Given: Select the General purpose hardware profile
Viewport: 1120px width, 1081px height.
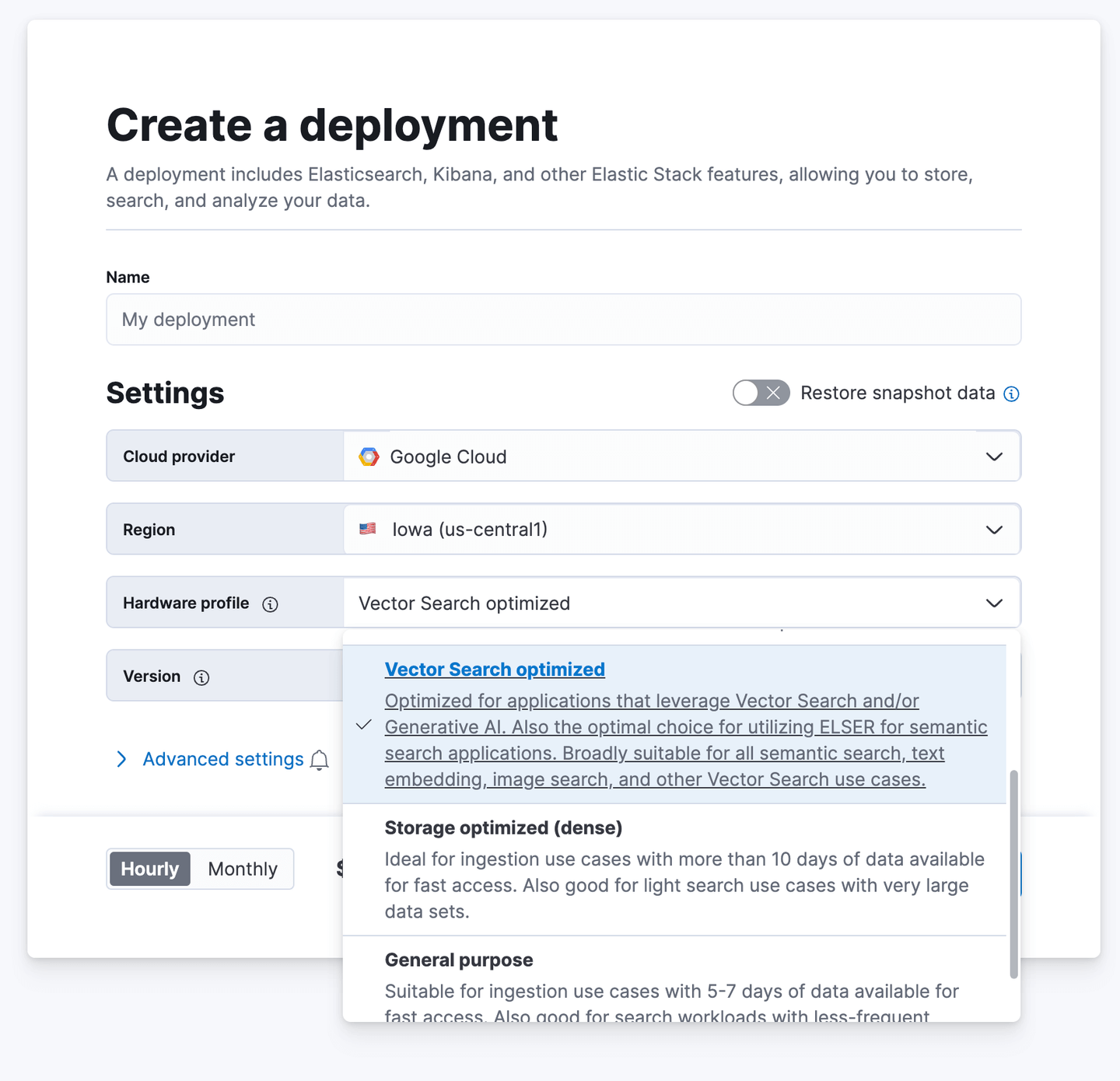Looking at the screenshot, I should (459, 960).
